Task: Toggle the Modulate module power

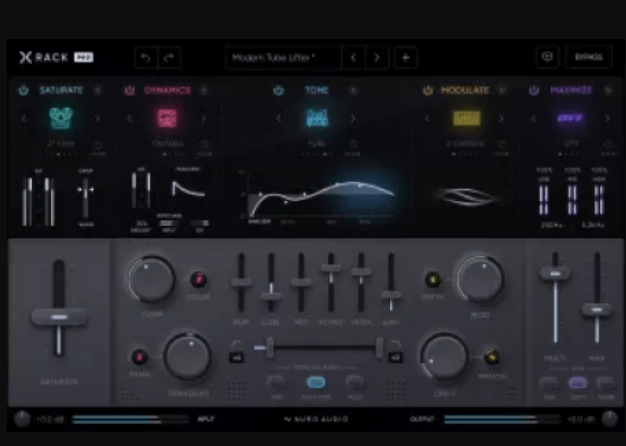Action: tap(428, 90)
